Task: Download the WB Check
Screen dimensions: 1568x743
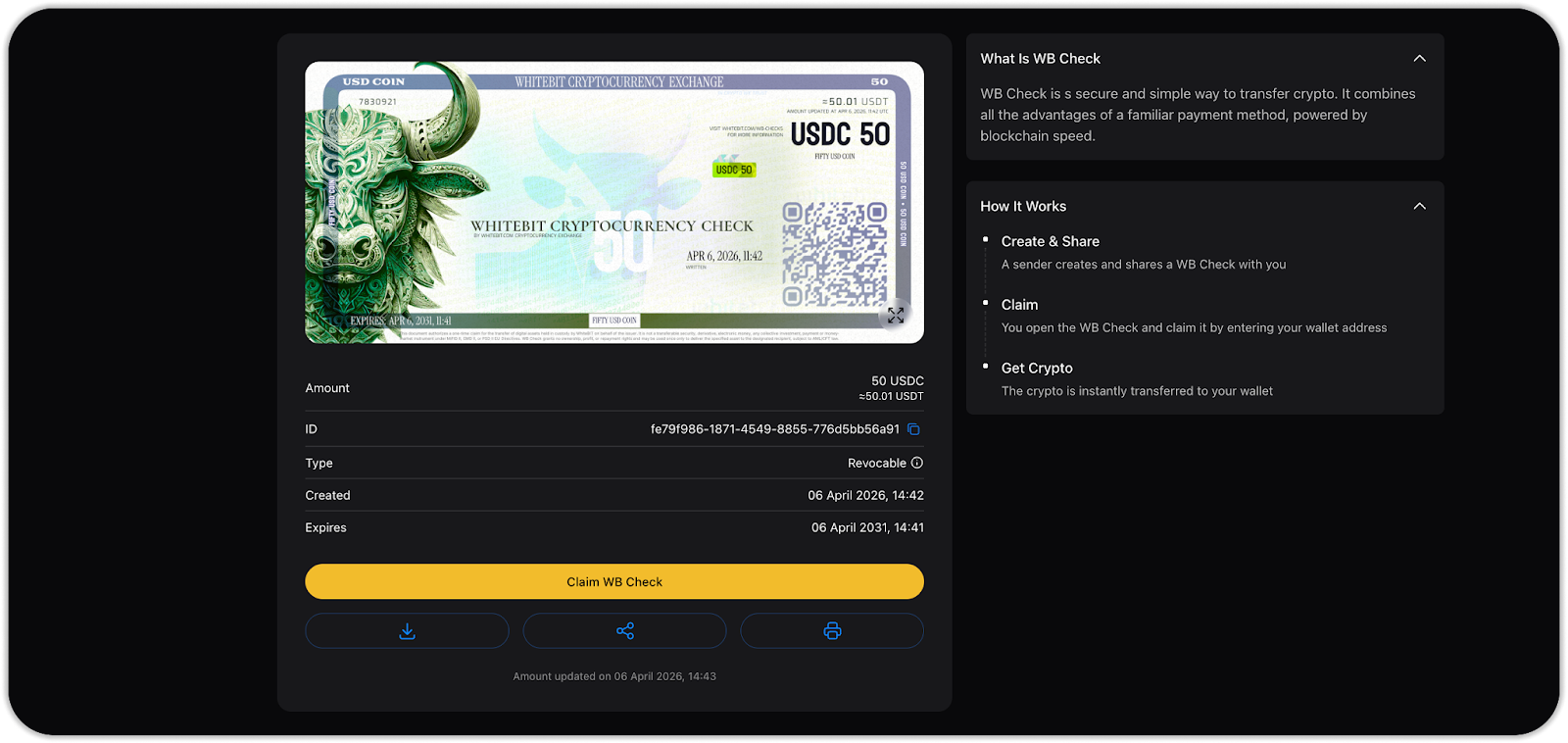Action: (x=407, y=631)
